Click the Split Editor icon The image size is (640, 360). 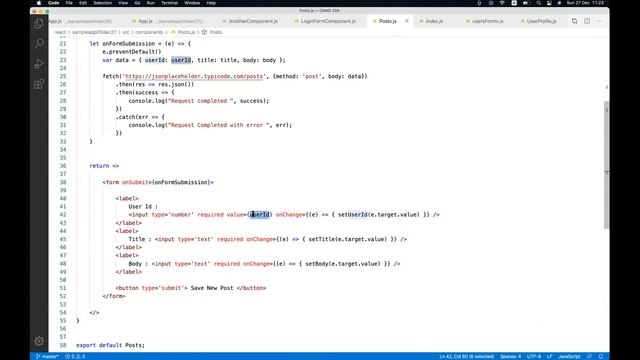[x=587, y=21]
